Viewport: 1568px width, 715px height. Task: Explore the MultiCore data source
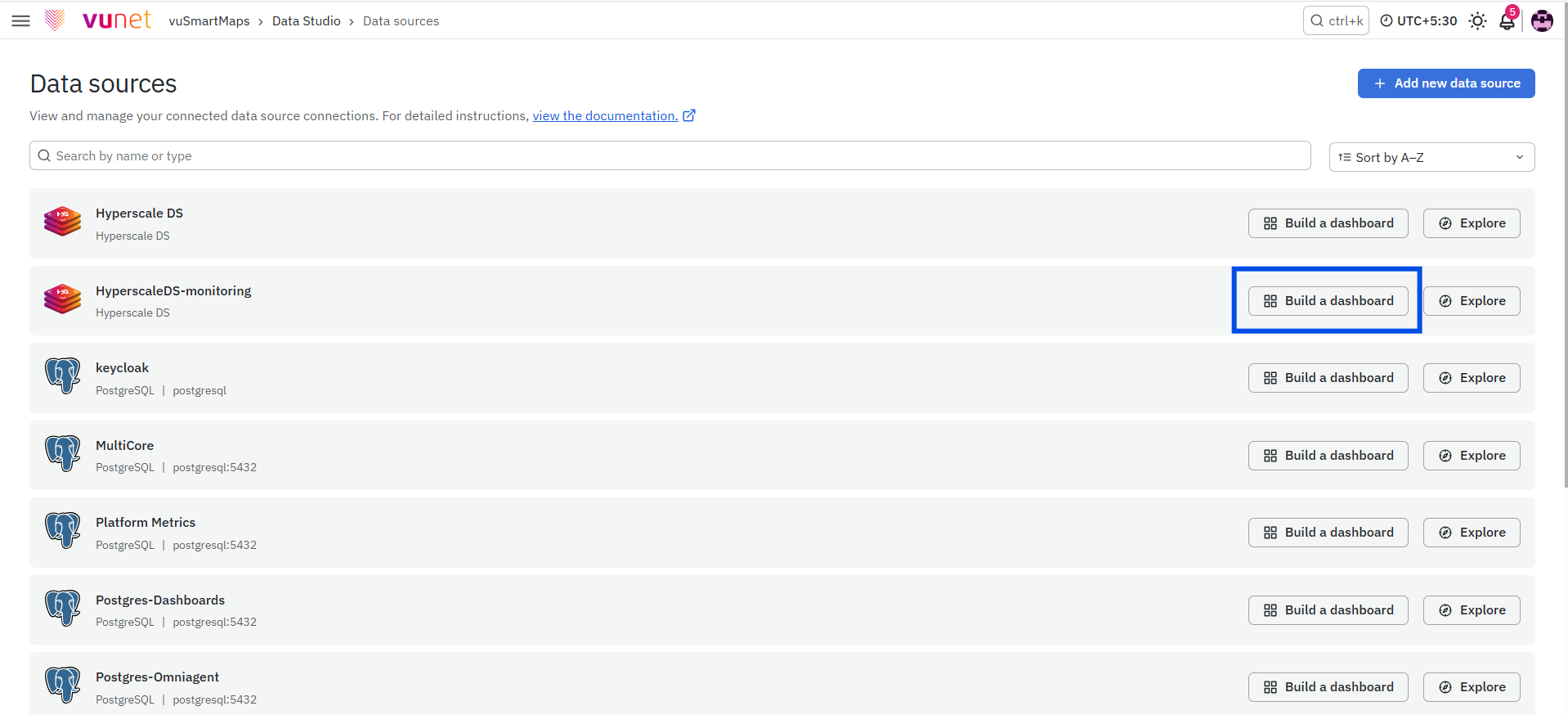(1472, 456)
